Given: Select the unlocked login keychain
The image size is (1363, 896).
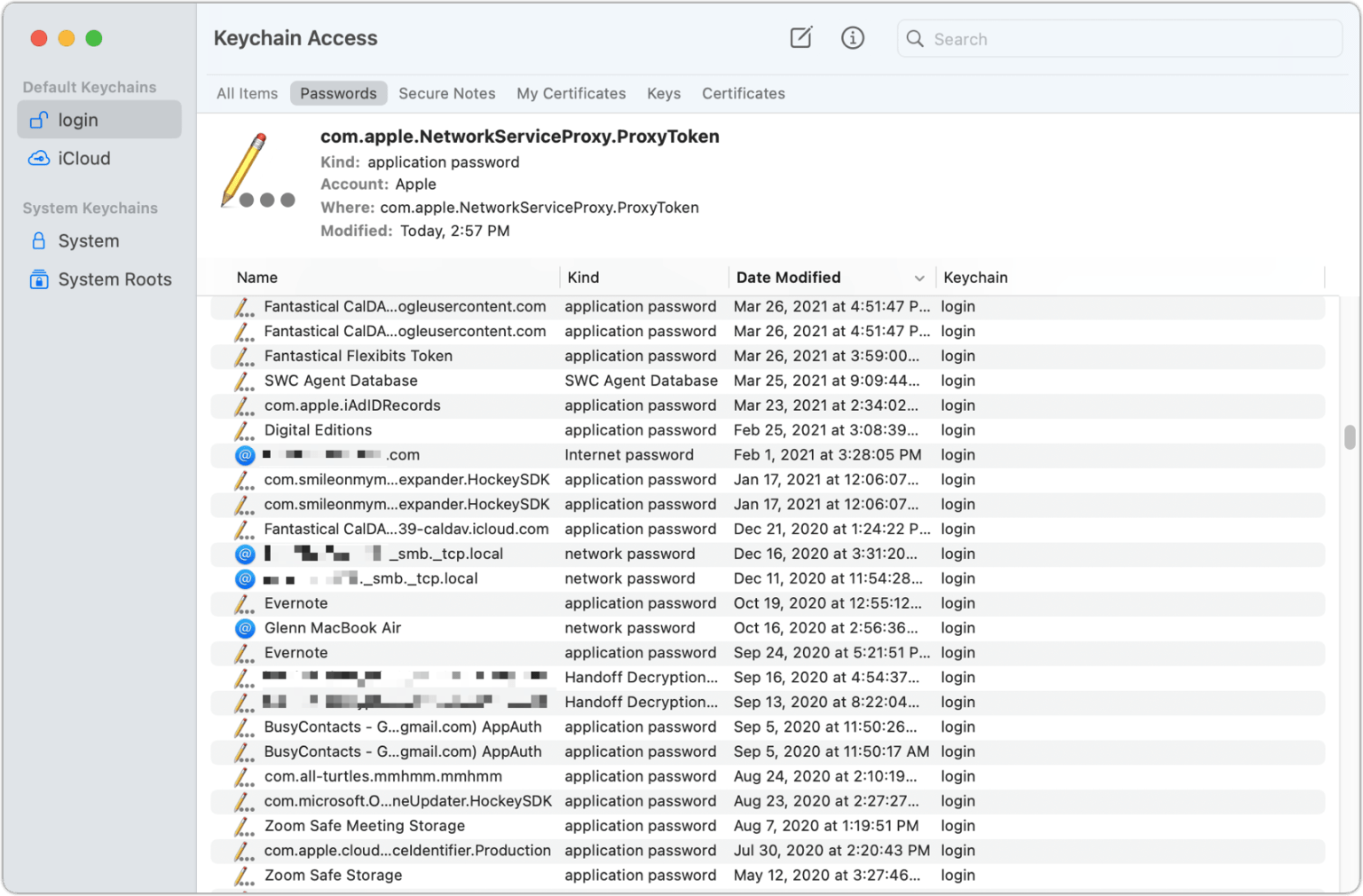Looking at the screenshot, I should (x=78, y=120).
